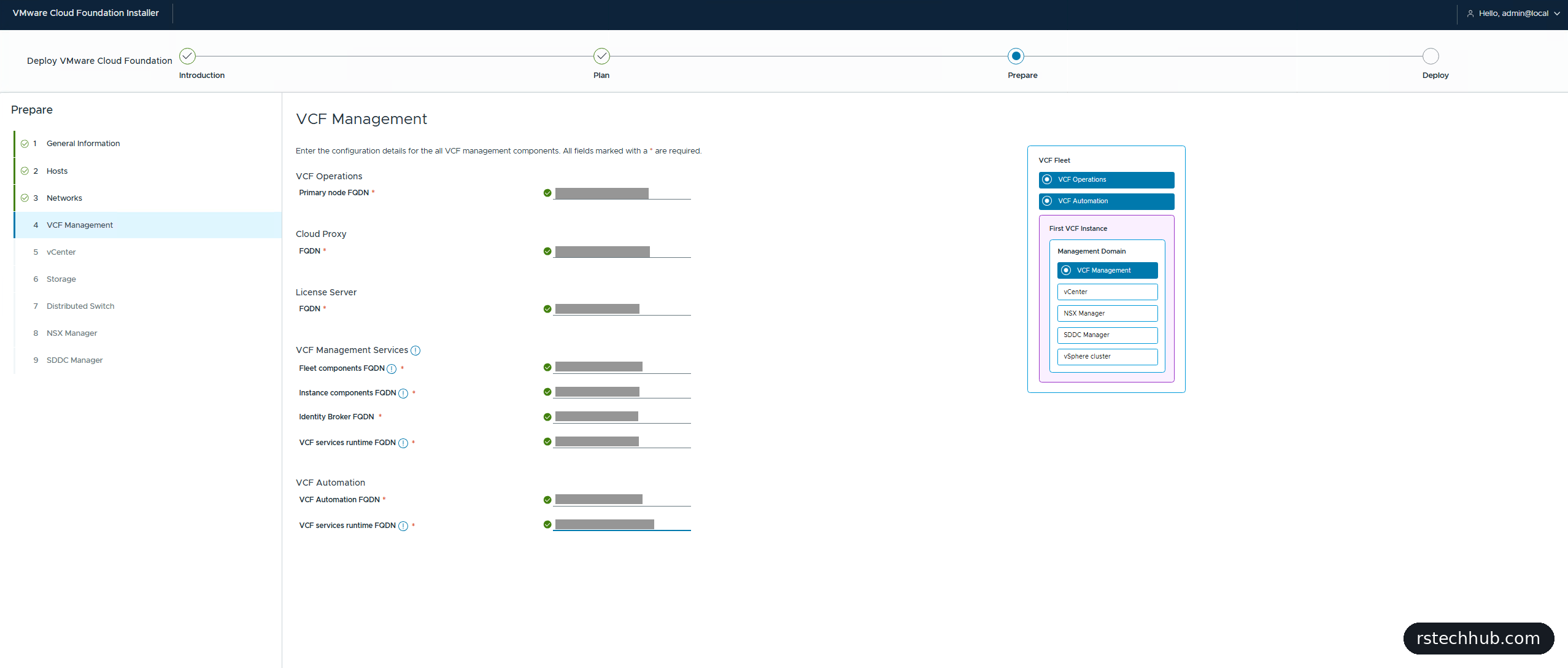Screen dimensions: 1568x668
Task: Go to vCenter step in sidebar
Action: pos(148,252)
